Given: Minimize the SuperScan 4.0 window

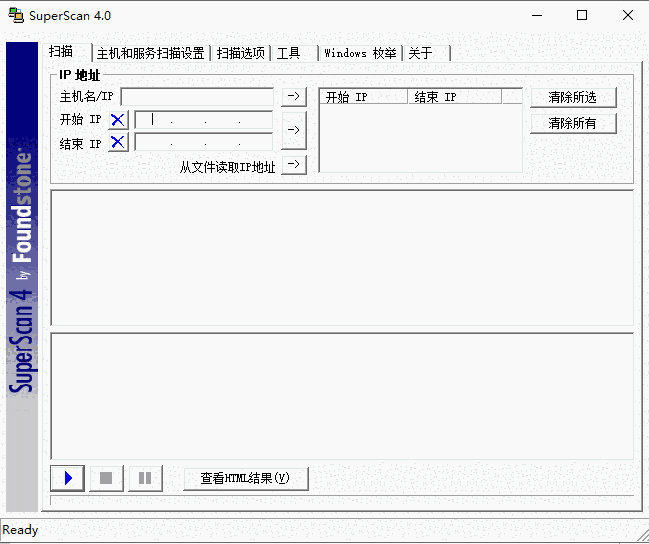Looking at the screenshot, I should [537, 16].
